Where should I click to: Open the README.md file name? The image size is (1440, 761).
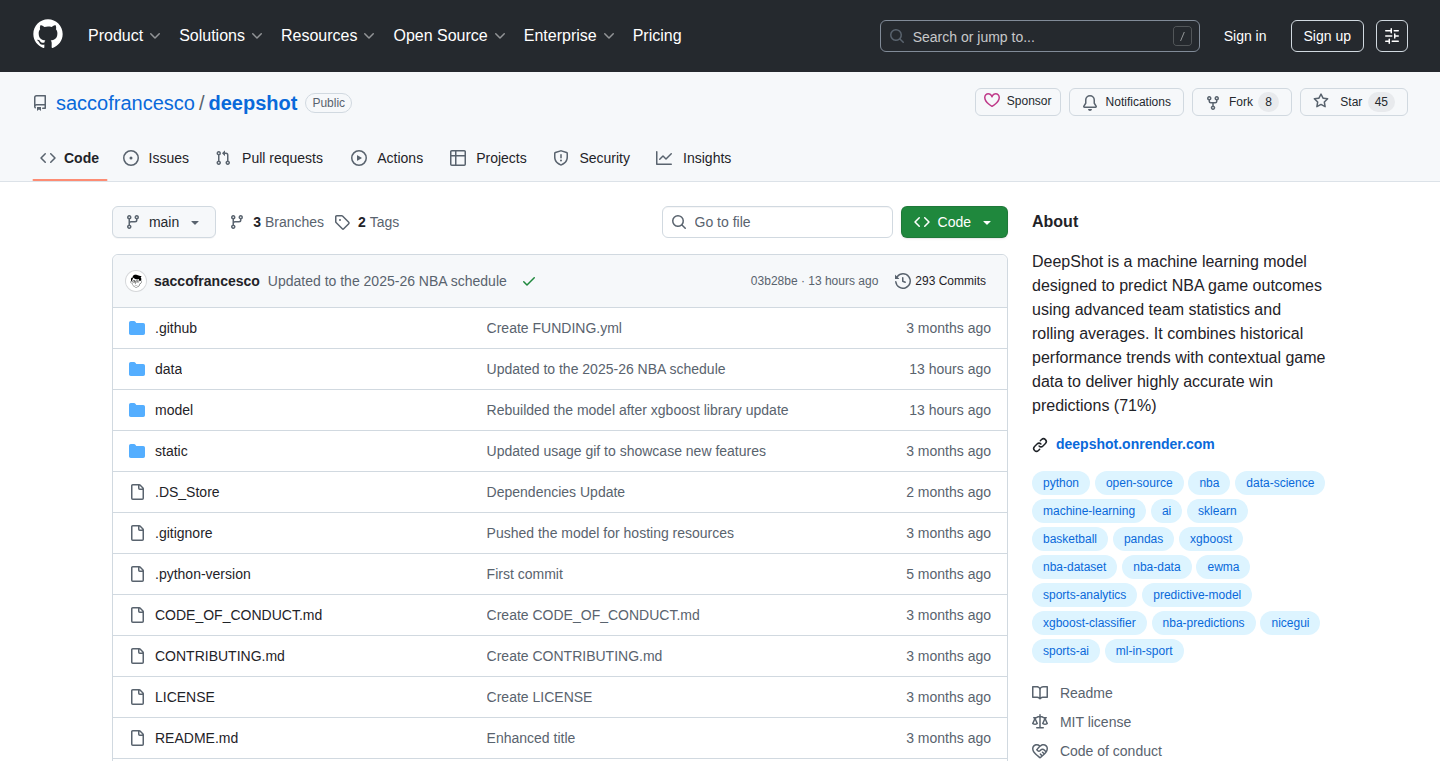tap(196, 738)
